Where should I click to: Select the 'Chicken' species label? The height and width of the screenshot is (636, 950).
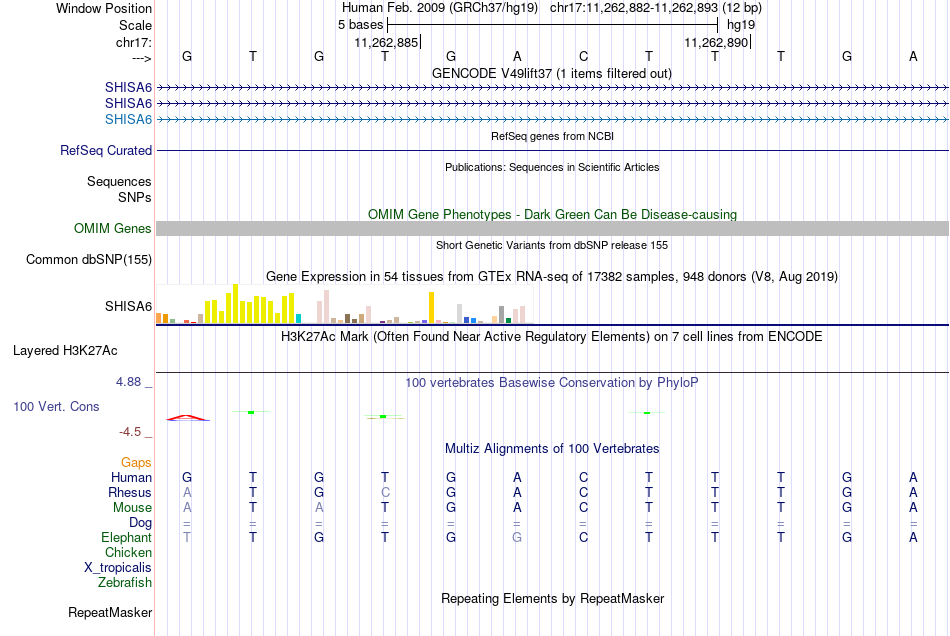(x=128, y=552)
